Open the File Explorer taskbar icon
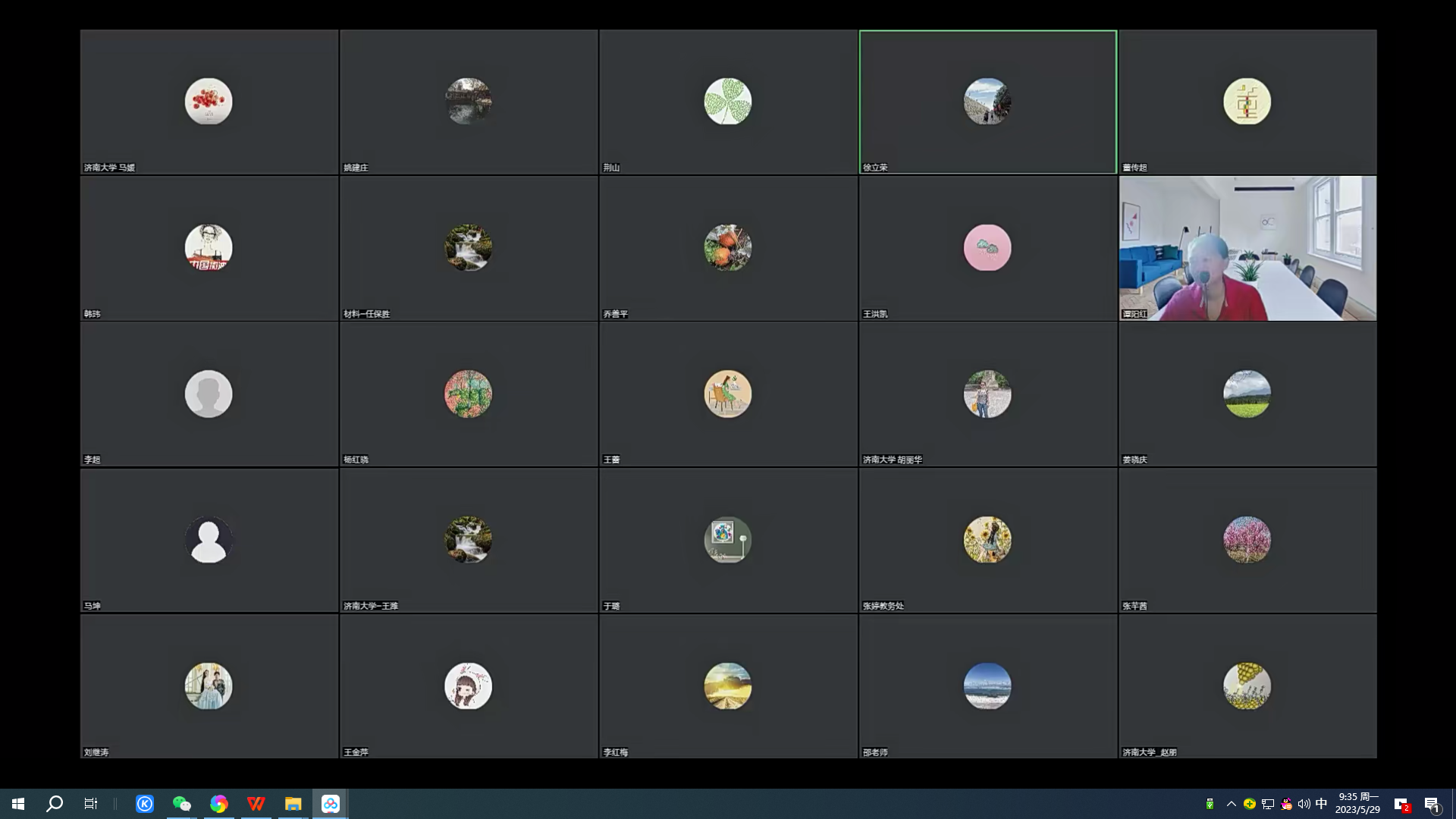 click(293, 804)
